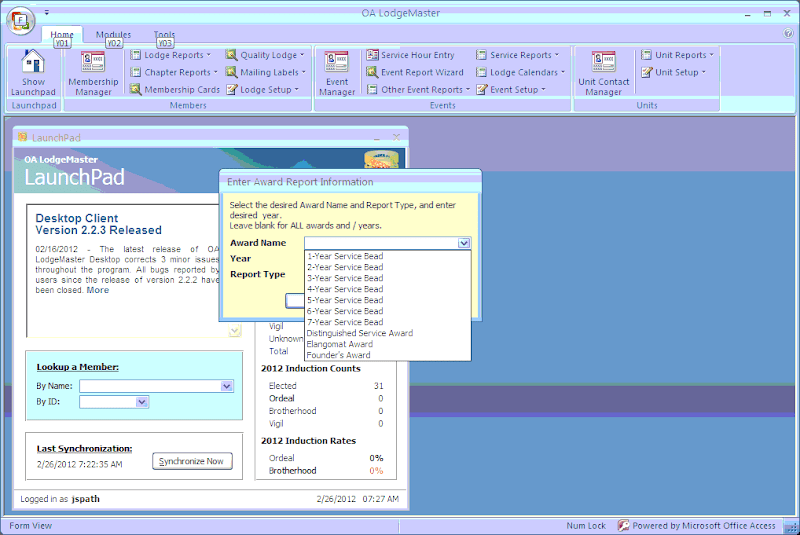Click the logged in user jspath
Image resolution: width=800 pixels, height=535 pixels.
pyautogui.click(x=85, y=499)
